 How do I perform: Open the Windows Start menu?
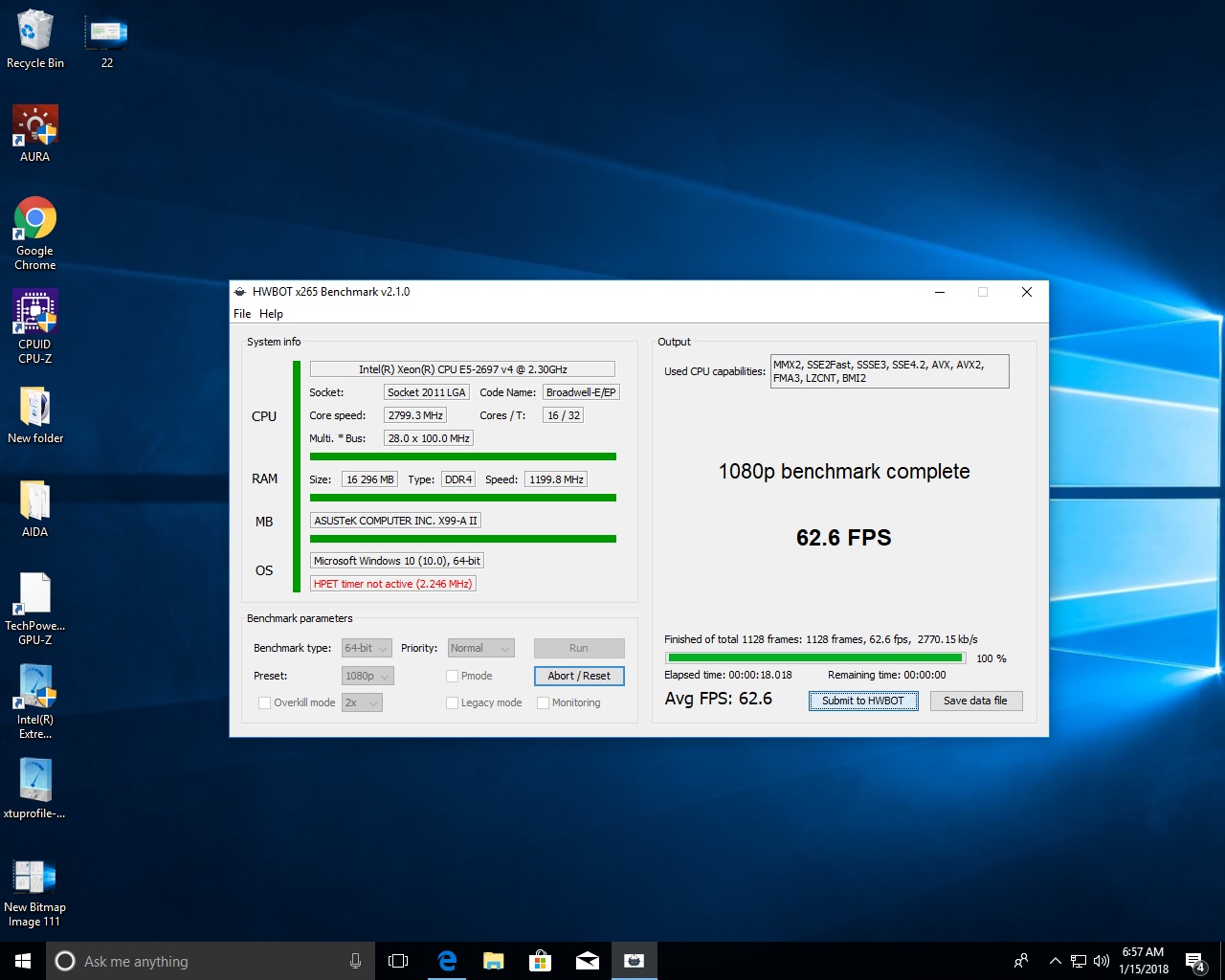(23, 961)
